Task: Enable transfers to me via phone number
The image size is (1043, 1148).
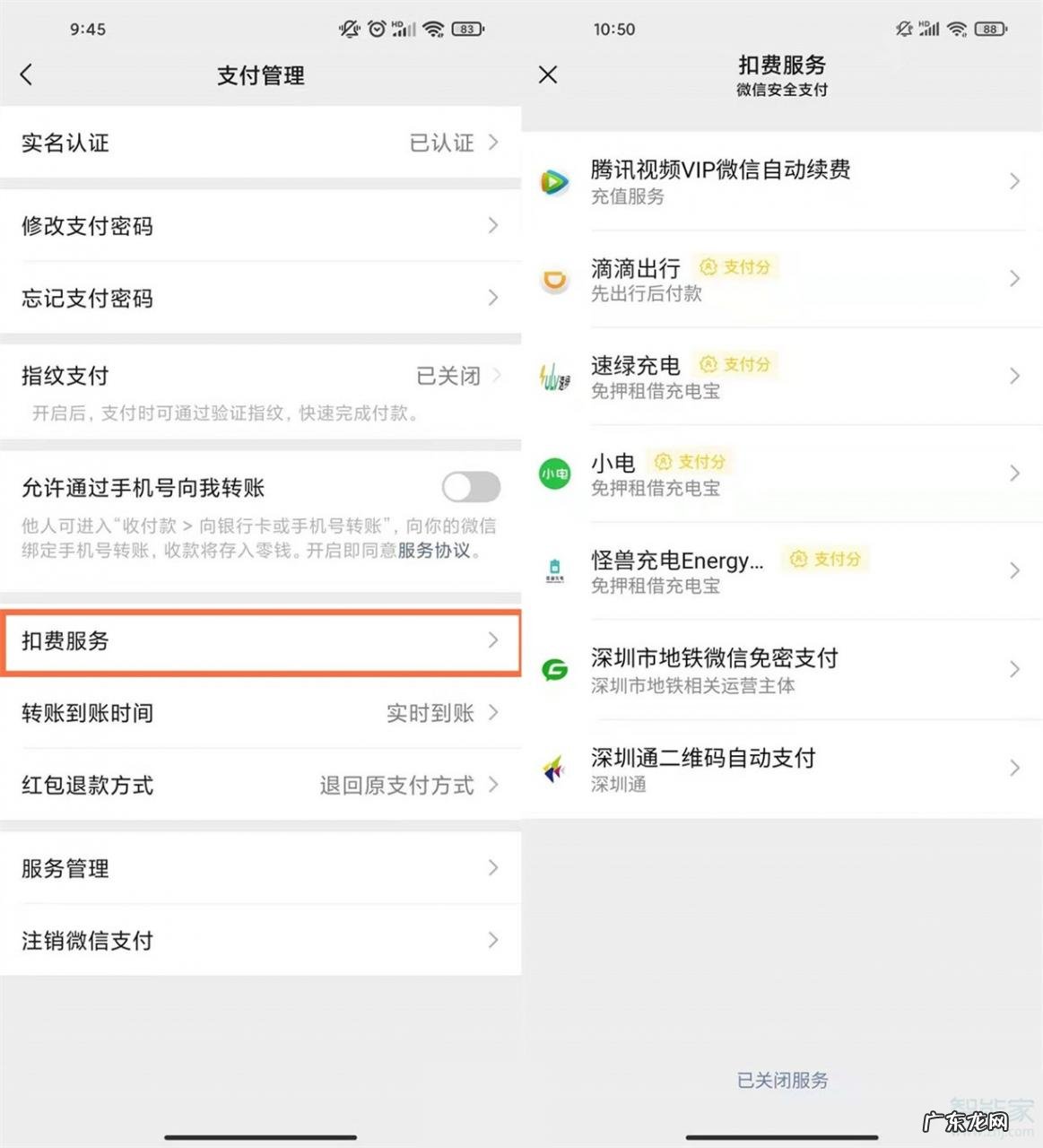Action: coord(470,487)
